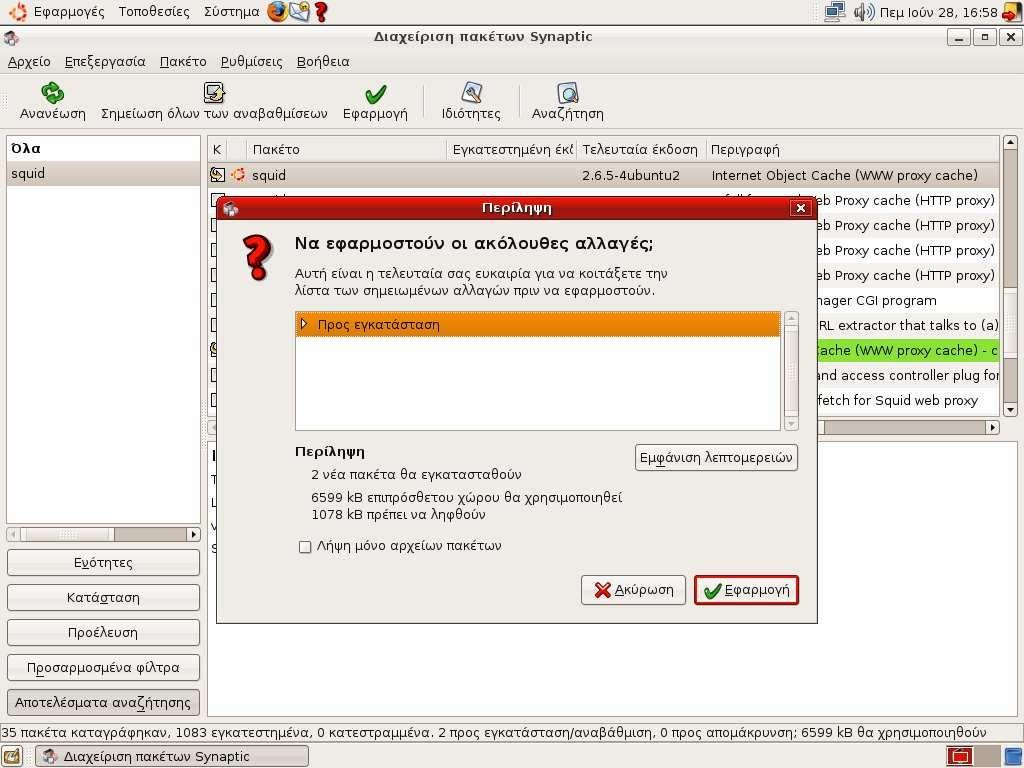Click the Ανανέωση reload icon
The image size is (1024, 768).
[x=52, y=93]
